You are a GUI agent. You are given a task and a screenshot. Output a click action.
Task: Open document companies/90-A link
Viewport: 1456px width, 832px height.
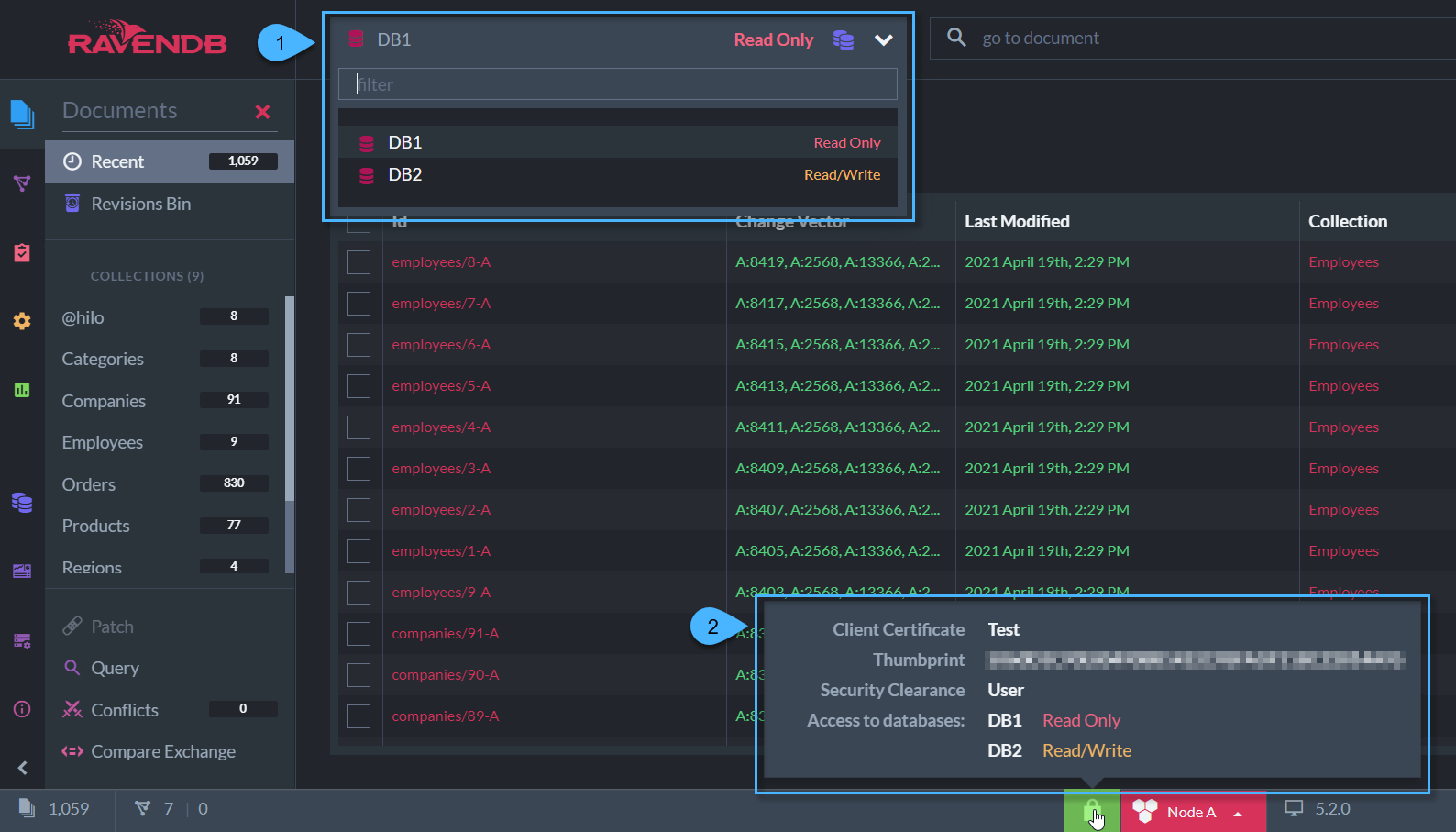(446, 675)
